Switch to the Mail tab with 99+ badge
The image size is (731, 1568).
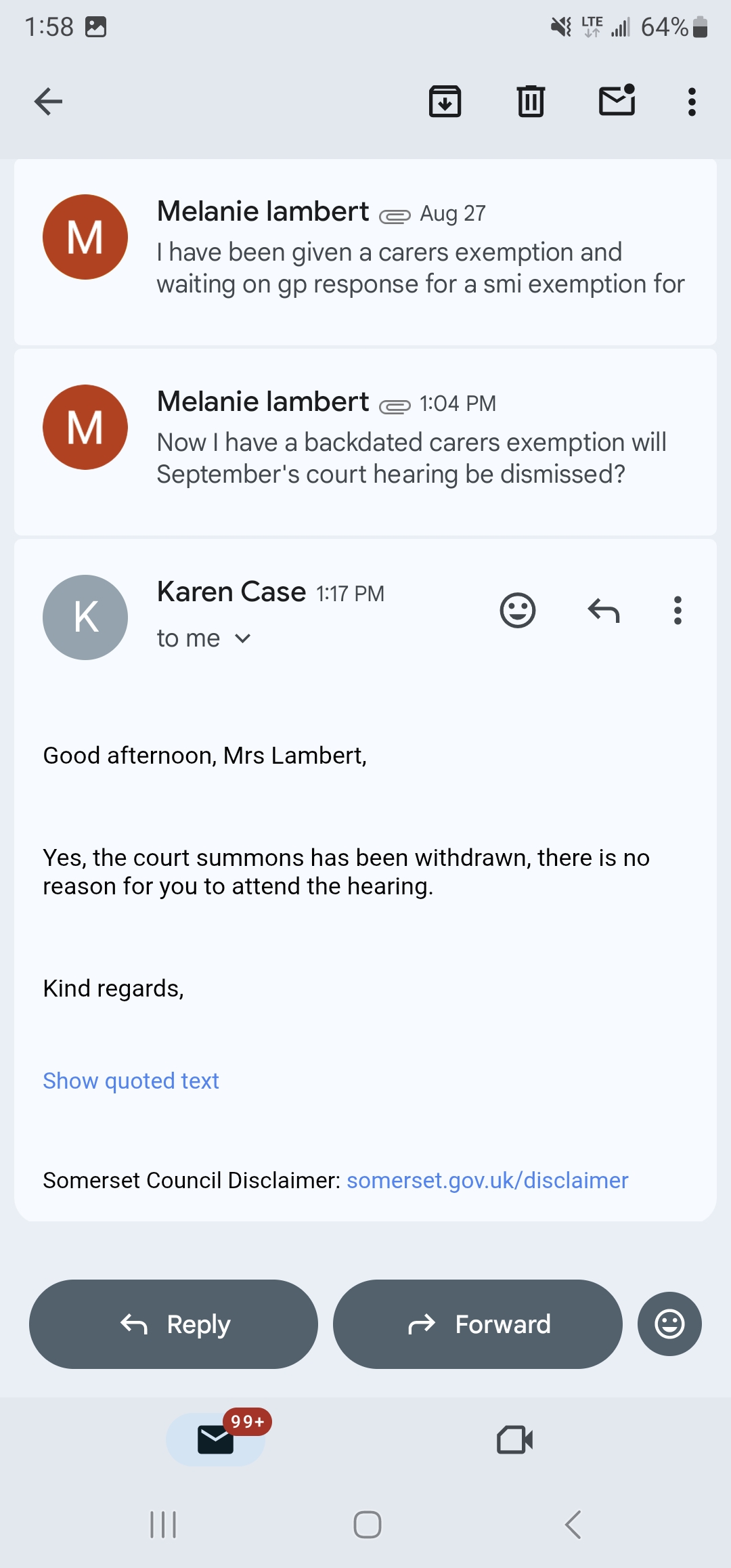pyautogui.click(x=216, y=1439)
